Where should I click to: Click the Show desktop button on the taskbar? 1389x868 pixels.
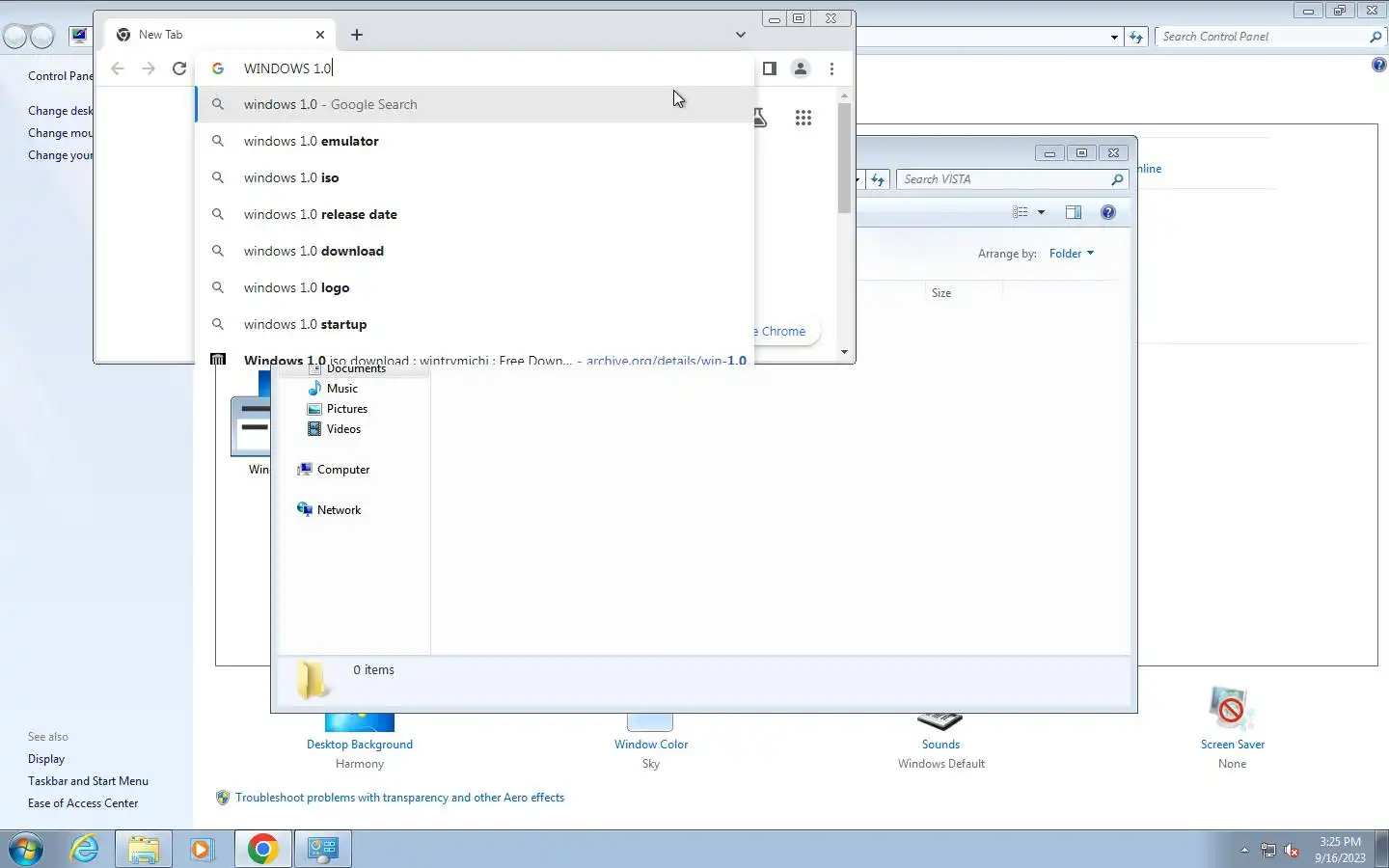coord(1382,849)
